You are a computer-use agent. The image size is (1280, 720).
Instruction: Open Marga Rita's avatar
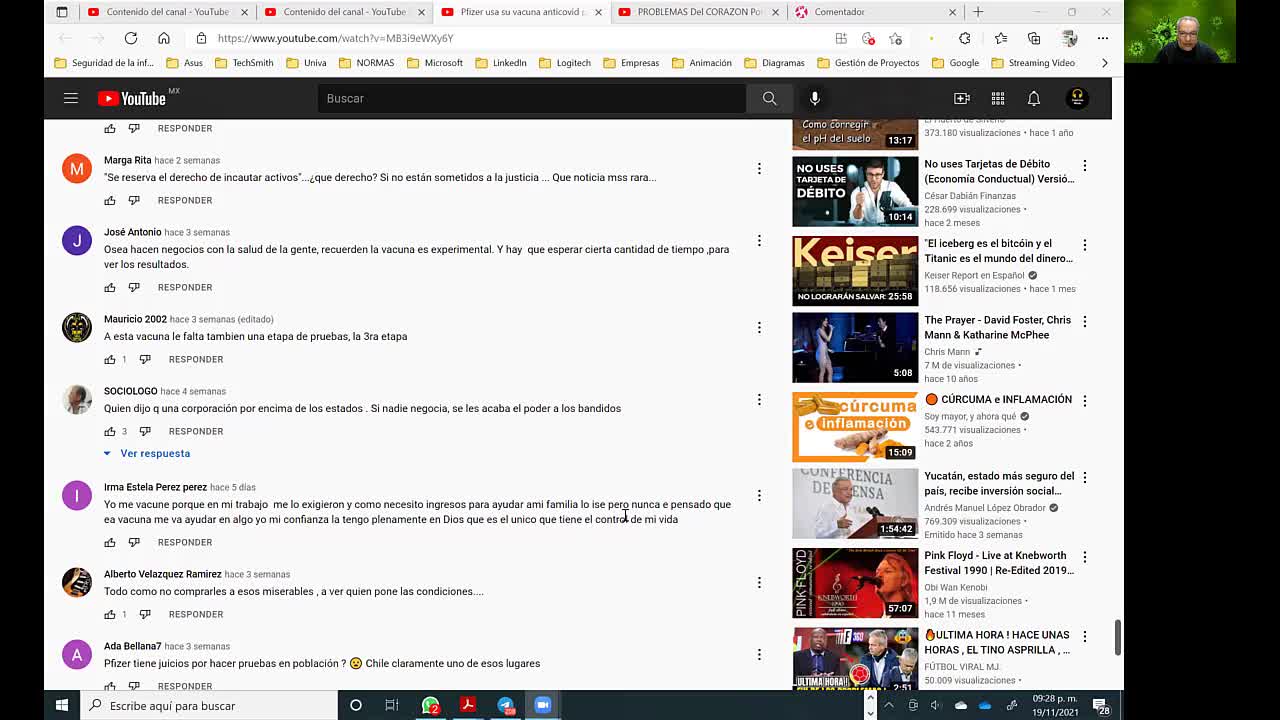click(77, 168)
